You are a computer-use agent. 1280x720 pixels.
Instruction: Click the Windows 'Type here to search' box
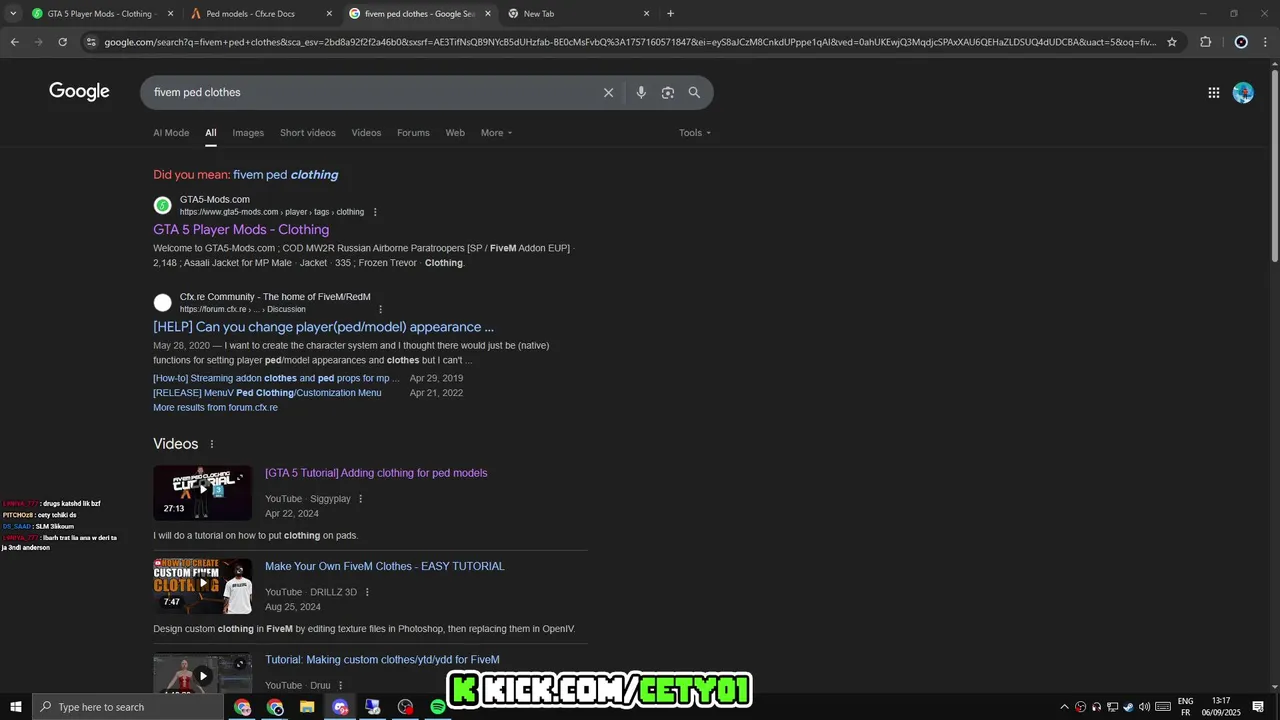pos(127,707)
